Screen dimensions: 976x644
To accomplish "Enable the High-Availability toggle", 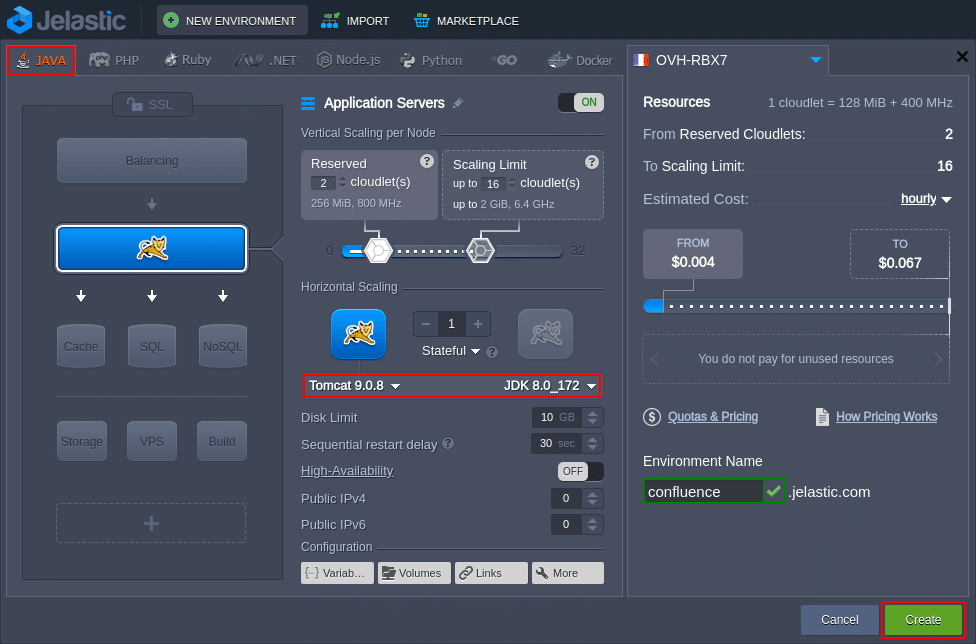I will click(580, 471).
